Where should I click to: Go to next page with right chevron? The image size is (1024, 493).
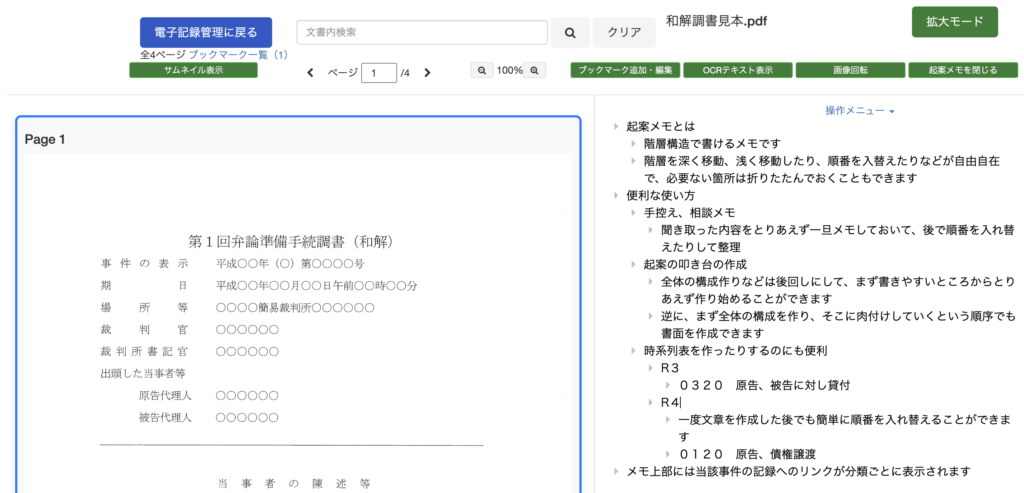(427, 73)
